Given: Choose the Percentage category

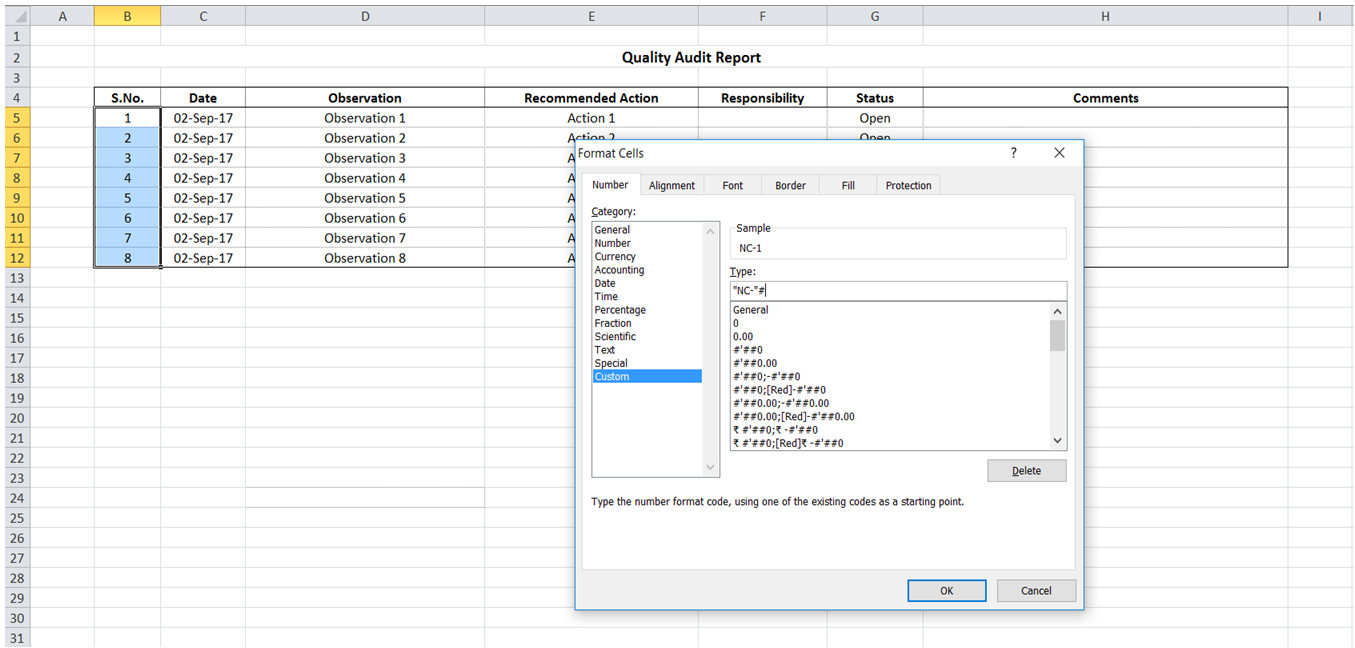Looking at the screenshot, I should click(620, 310).
